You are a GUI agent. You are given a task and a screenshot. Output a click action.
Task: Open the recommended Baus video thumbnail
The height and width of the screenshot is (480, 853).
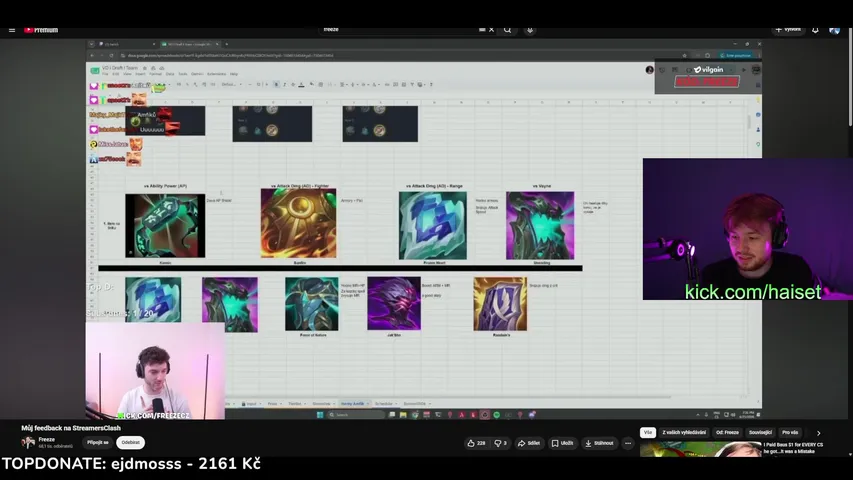point(701,450)
